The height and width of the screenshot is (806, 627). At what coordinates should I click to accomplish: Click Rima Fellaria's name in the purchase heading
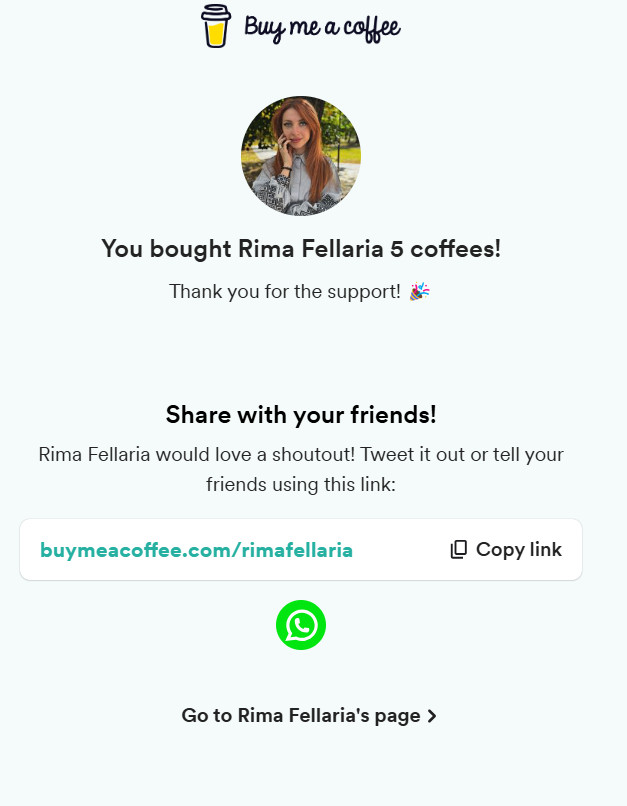tap(310, 249)
